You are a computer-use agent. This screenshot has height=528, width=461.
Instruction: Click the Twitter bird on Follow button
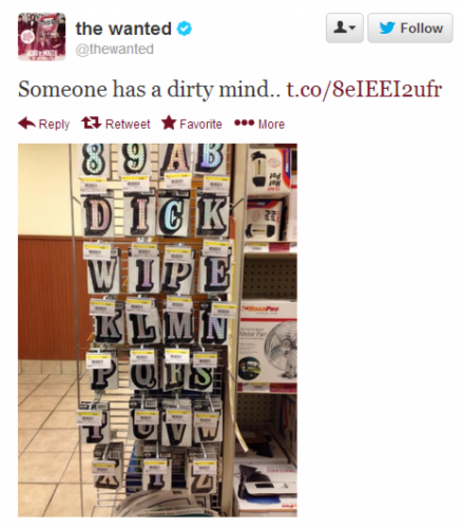point(387,28)
